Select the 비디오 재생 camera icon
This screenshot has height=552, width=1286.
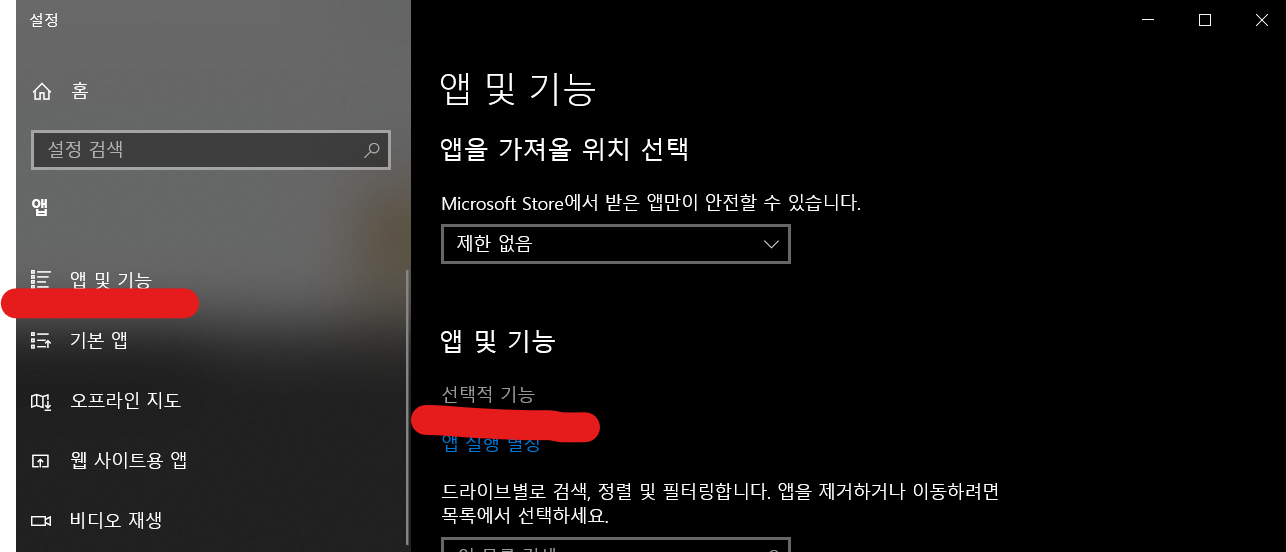tap(41, 521)
